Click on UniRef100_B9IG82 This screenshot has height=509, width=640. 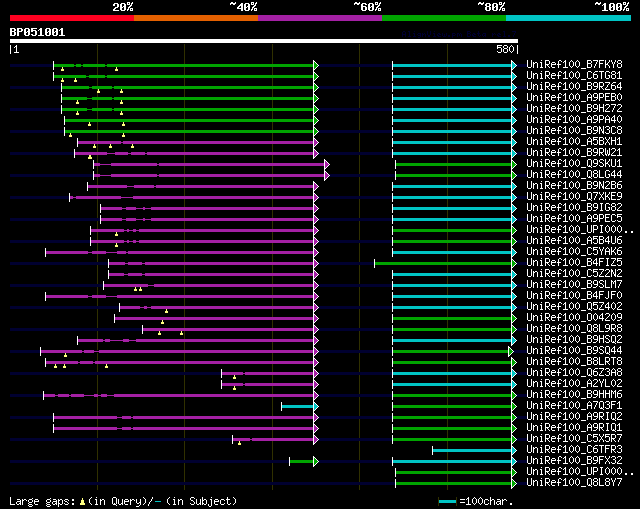(x=574, y=207)
